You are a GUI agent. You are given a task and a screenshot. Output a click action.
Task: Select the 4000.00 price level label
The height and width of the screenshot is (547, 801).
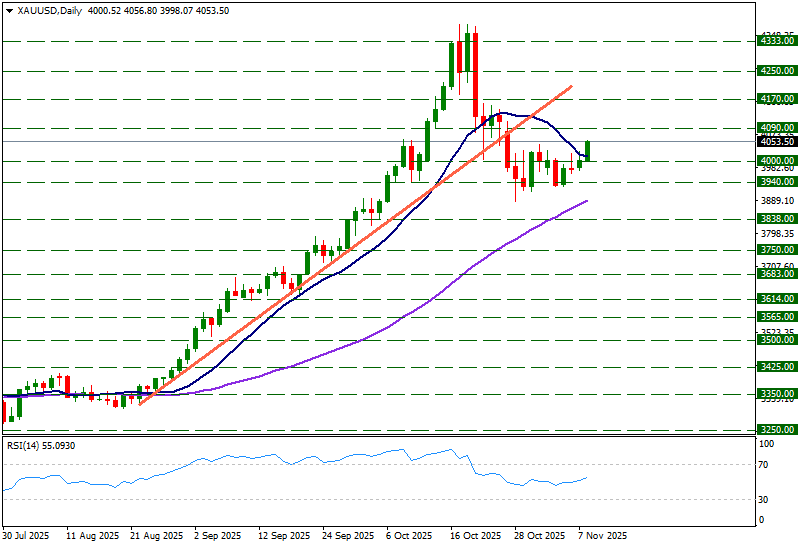coord(776,160)
